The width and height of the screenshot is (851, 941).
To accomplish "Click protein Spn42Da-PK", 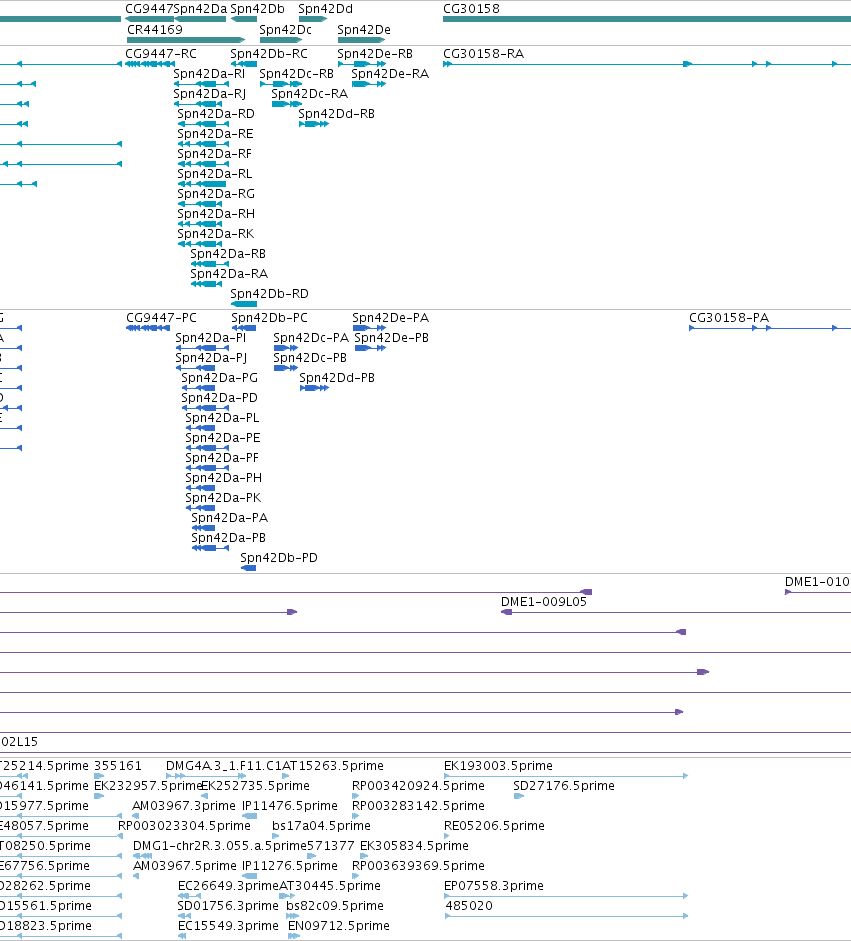I will pyautogui.click(x=223, y=498).
